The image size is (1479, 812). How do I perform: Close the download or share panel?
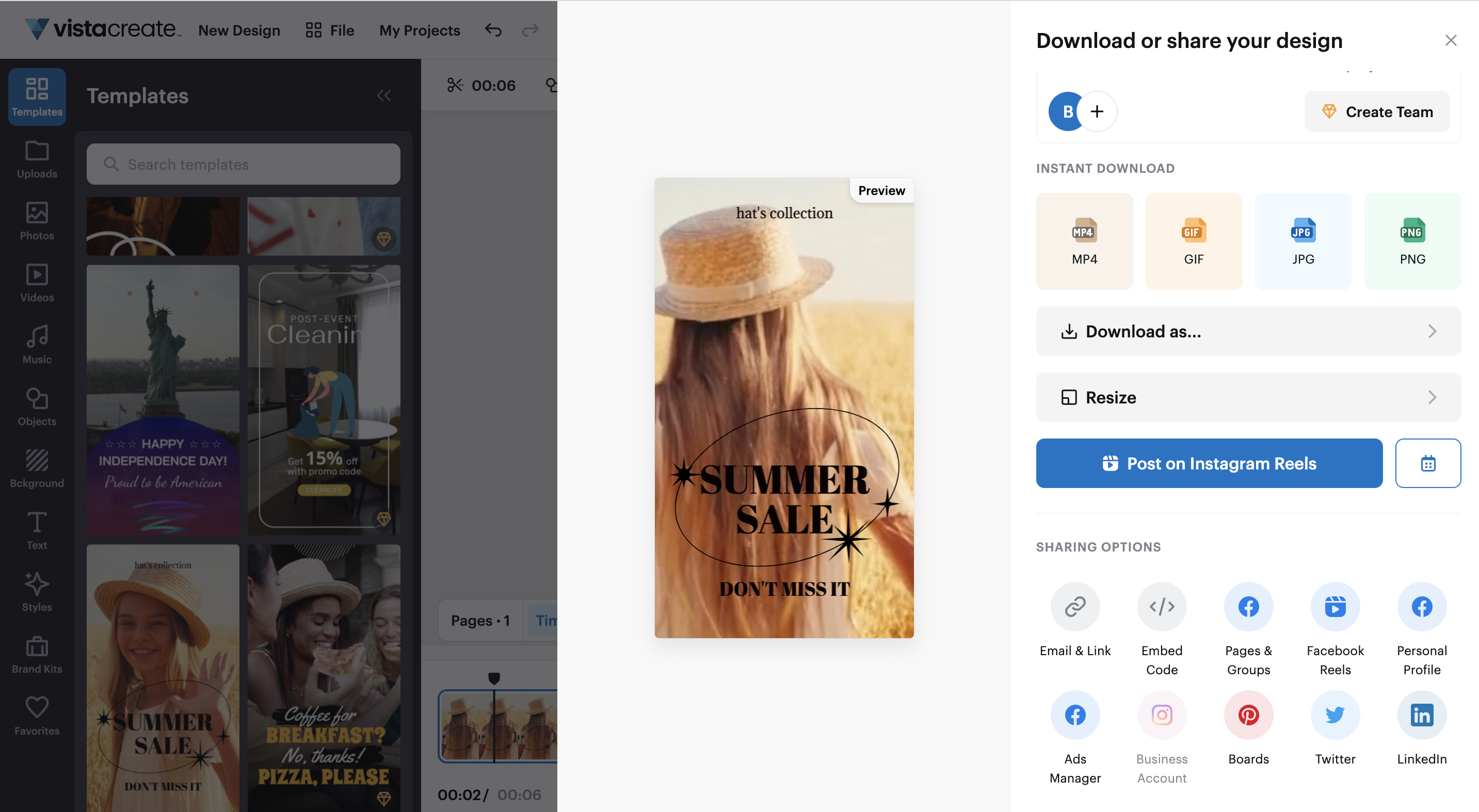click(x=1450, y=40)
